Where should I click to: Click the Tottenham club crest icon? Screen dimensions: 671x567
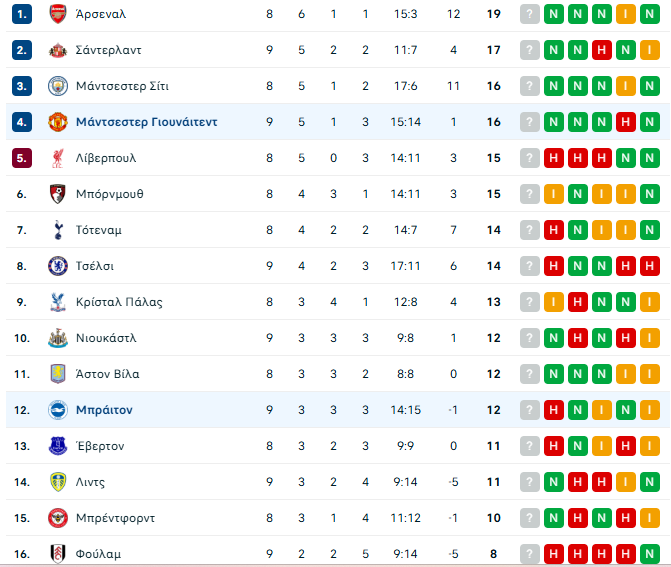coord(56,230)
